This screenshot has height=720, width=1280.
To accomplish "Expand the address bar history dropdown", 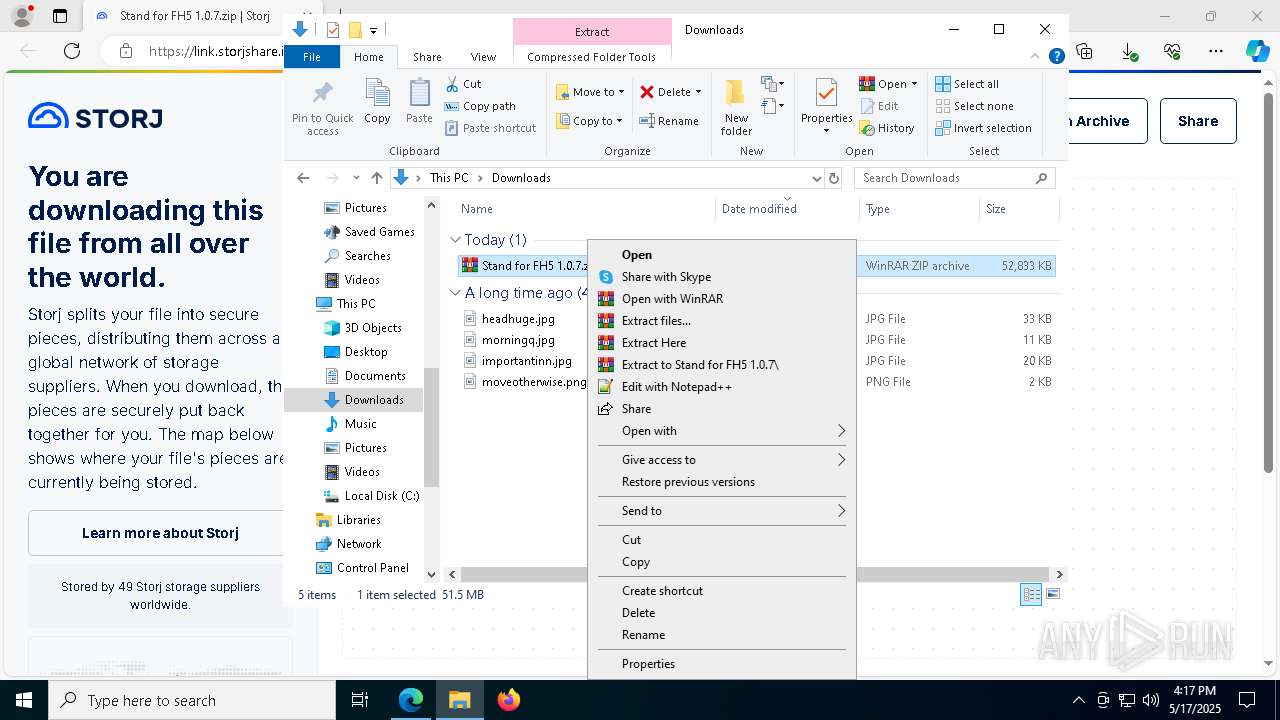I will (x=816, y=178).
